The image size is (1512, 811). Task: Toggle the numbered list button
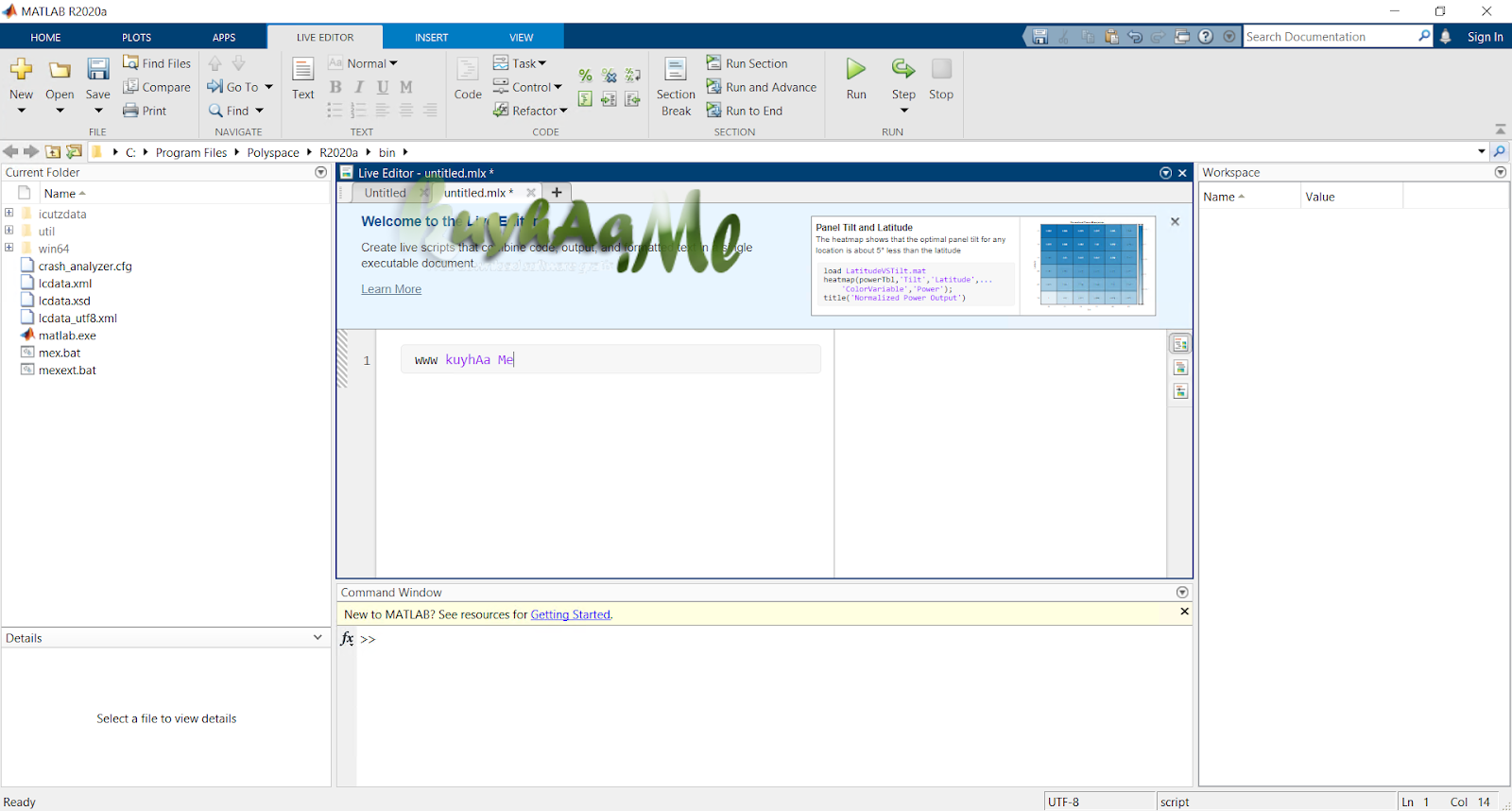coord(358,111)
